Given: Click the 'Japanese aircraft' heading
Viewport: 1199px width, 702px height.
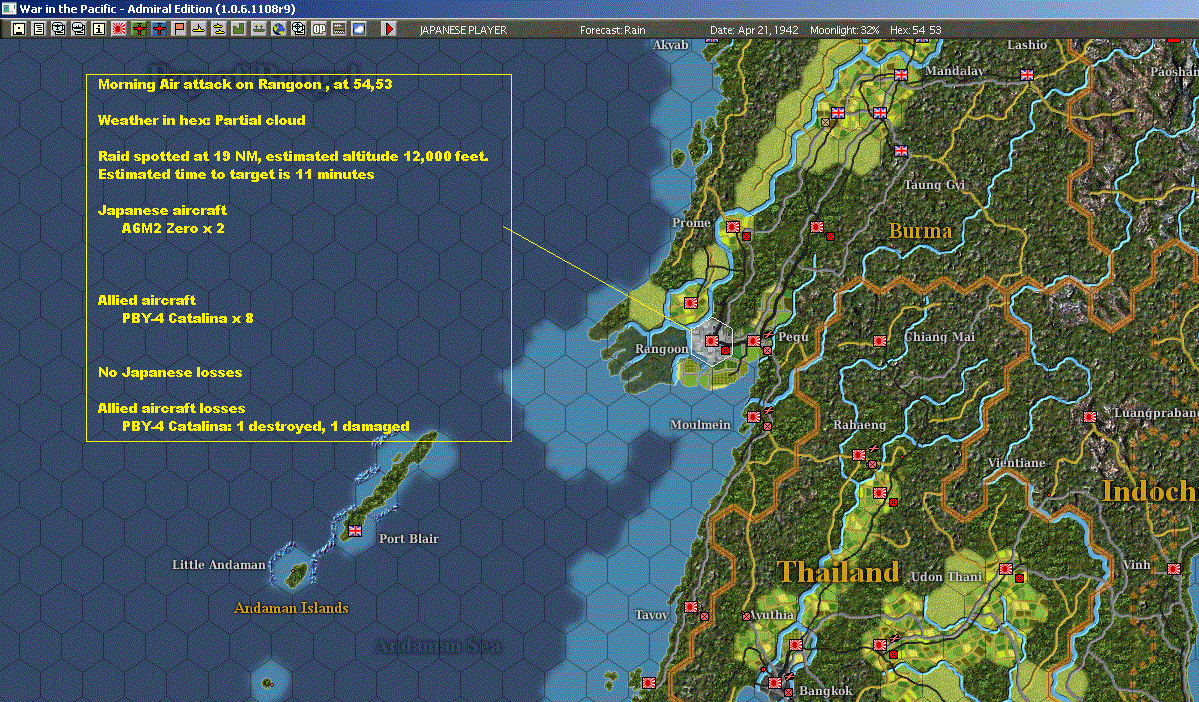Looking at the screenshot, I should (x=162, y=210).
